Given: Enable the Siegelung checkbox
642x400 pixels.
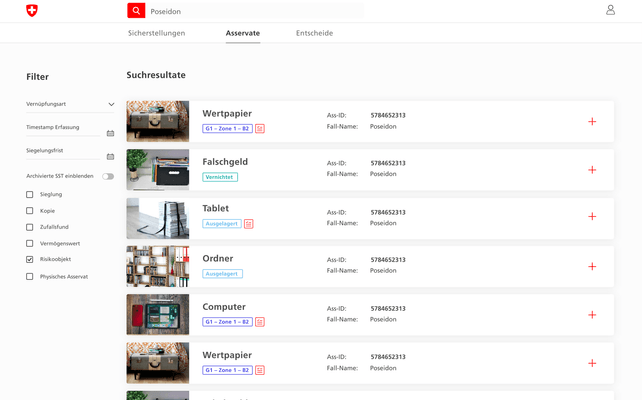Looking at the screenshot, I should click(30, 194).
